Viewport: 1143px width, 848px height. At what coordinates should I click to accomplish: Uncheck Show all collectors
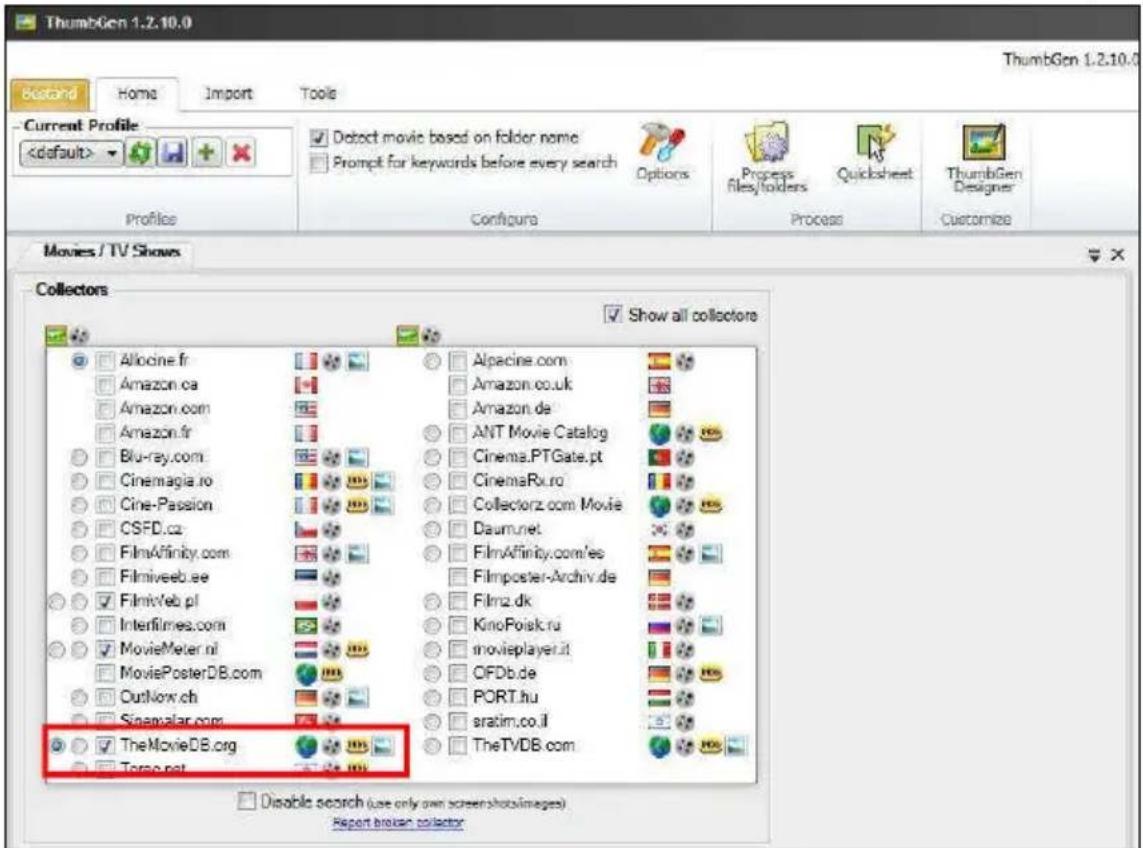(x=613, y=315)
